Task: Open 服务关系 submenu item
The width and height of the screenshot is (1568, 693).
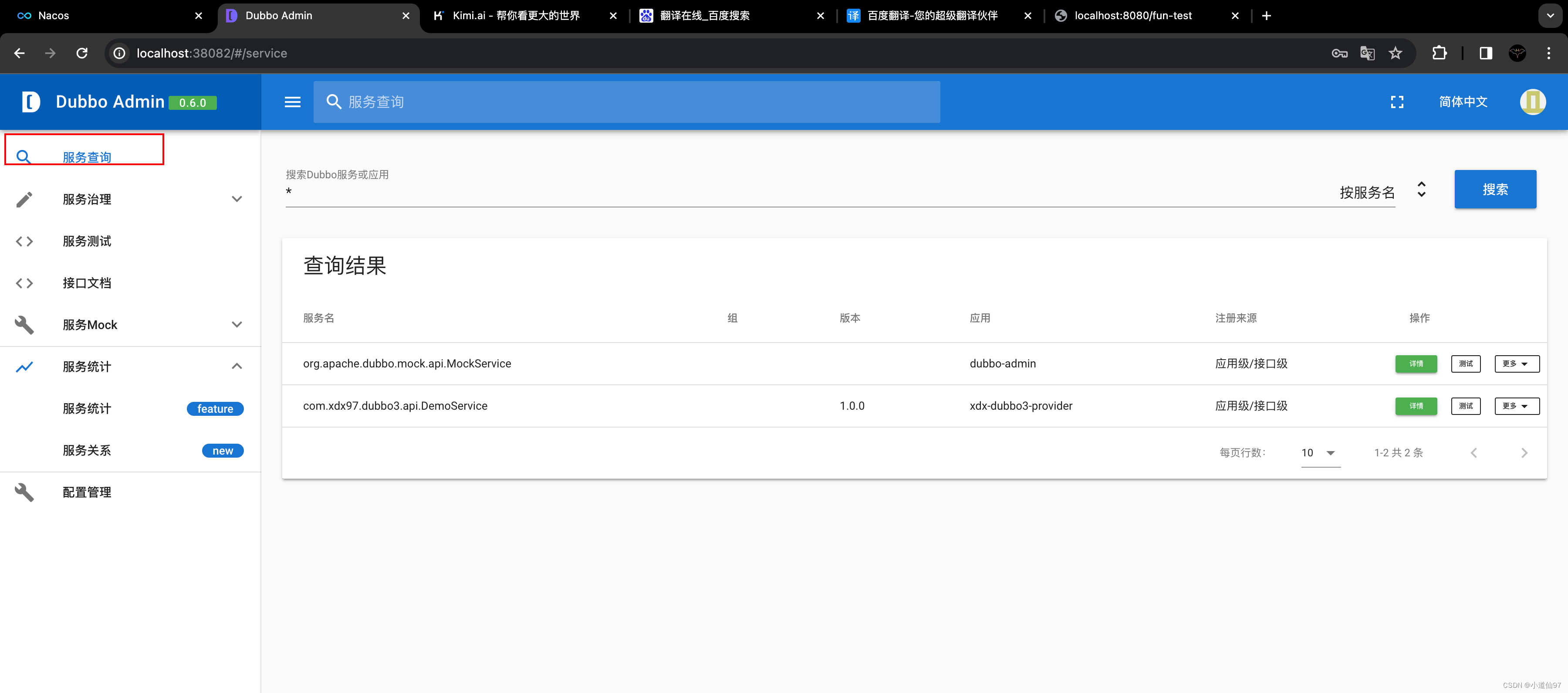Action: coord(130,451)
